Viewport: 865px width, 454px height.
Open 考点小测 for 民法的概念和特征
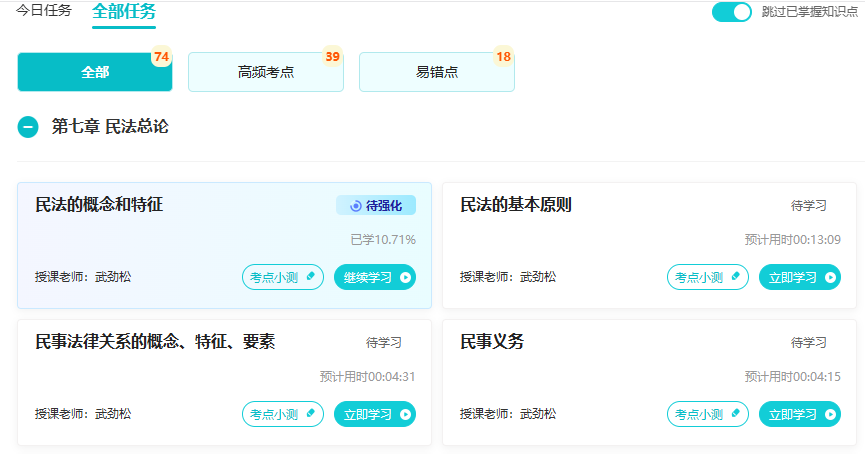[283, 277]
